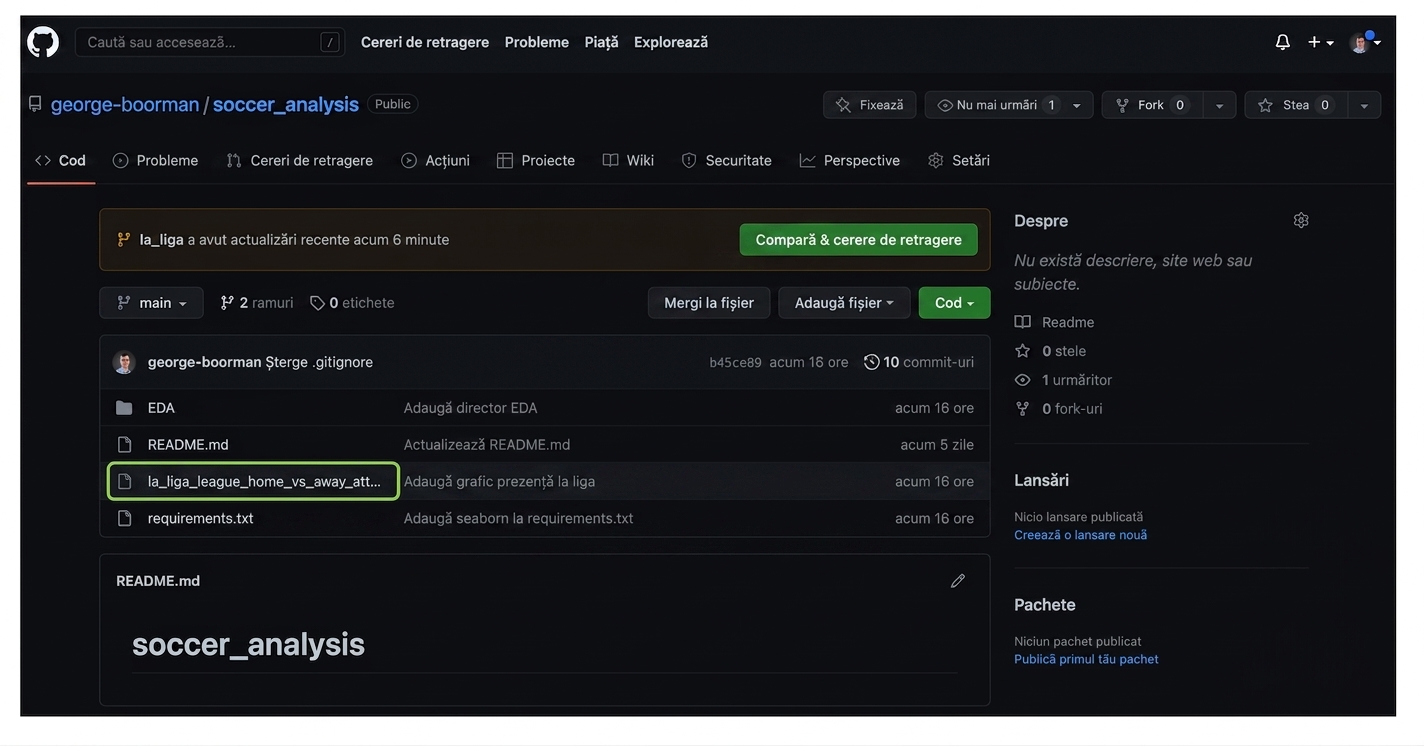The width and height of the screenshot is (1424, 746).
Task: Click the Mergi la fișier button
Action: pos(709,303)
